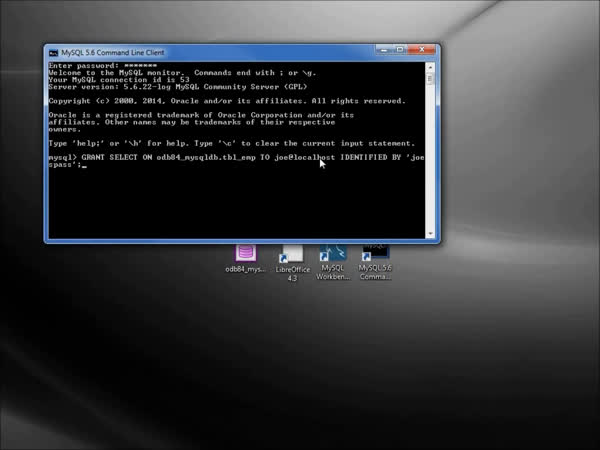Click the console vertical scrollbar thumb
The image size is (600, 450).
click(430, 78)
